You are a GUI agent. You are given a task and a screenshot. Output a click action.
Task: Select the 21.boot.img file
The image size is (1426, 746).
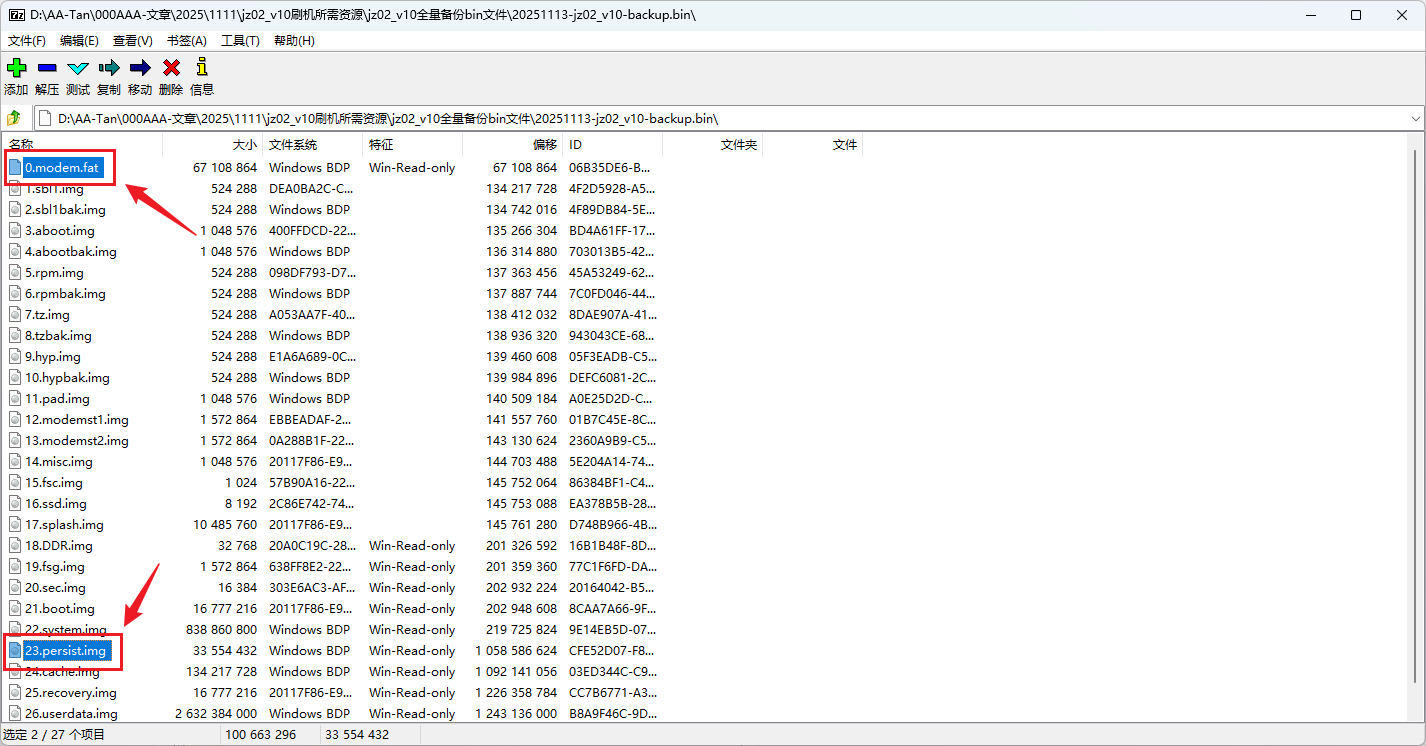[x=60, y=609]
